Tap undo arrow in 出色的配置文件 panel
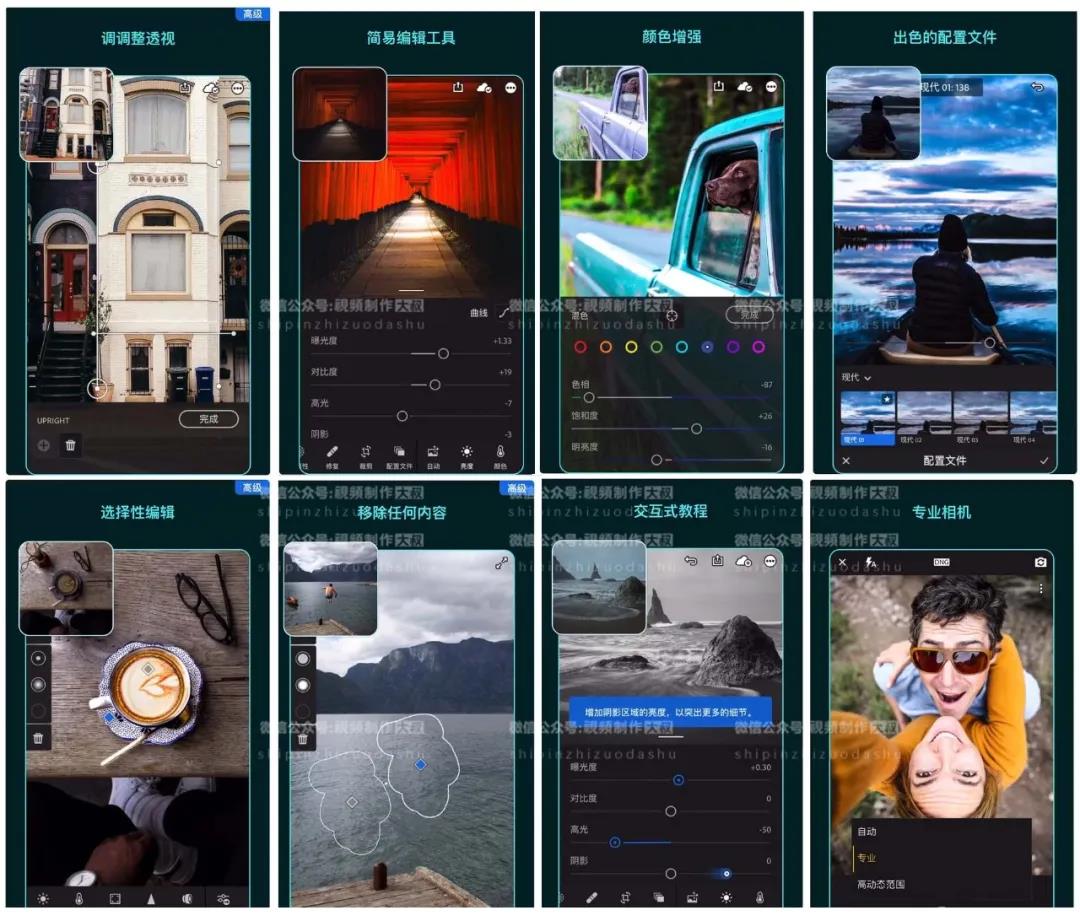 click(1037, 87)
